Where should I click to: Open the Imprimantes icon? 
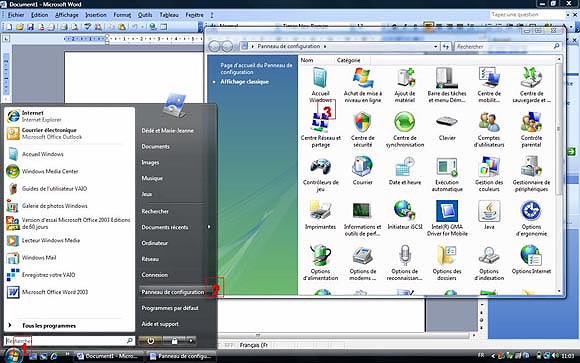coord(320,211)
